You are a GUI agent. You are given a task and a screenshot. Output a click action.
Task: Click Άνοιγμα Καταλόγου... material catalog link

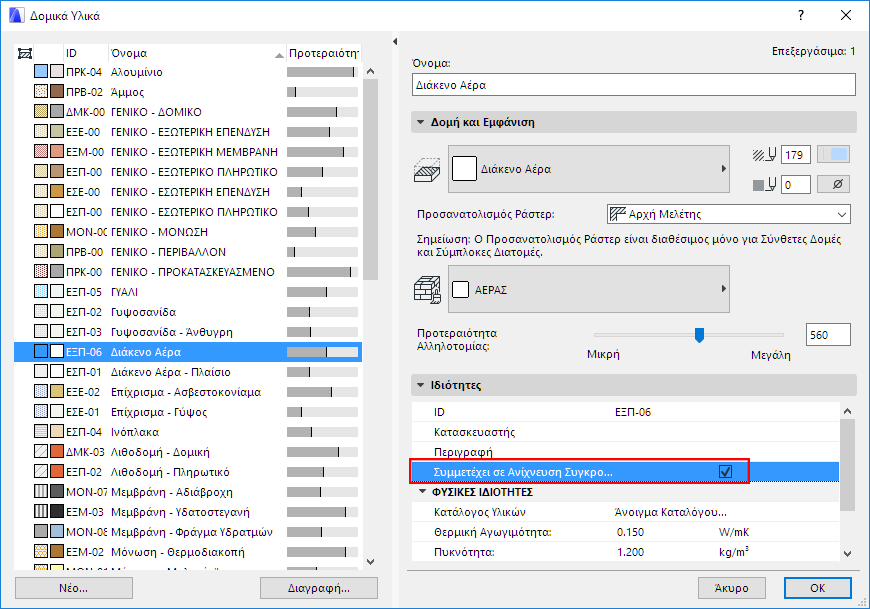tap(670, 512)
